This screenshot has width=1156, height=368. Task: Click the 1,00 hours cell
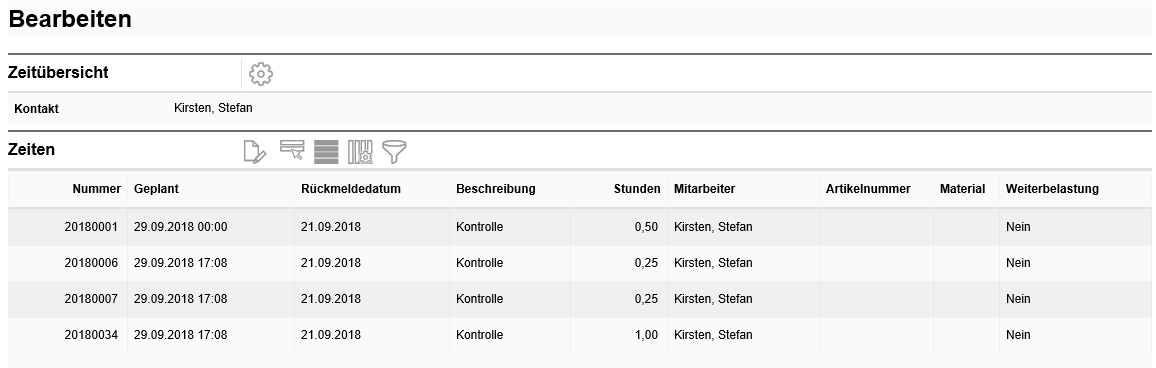click(x=646, y=335)
